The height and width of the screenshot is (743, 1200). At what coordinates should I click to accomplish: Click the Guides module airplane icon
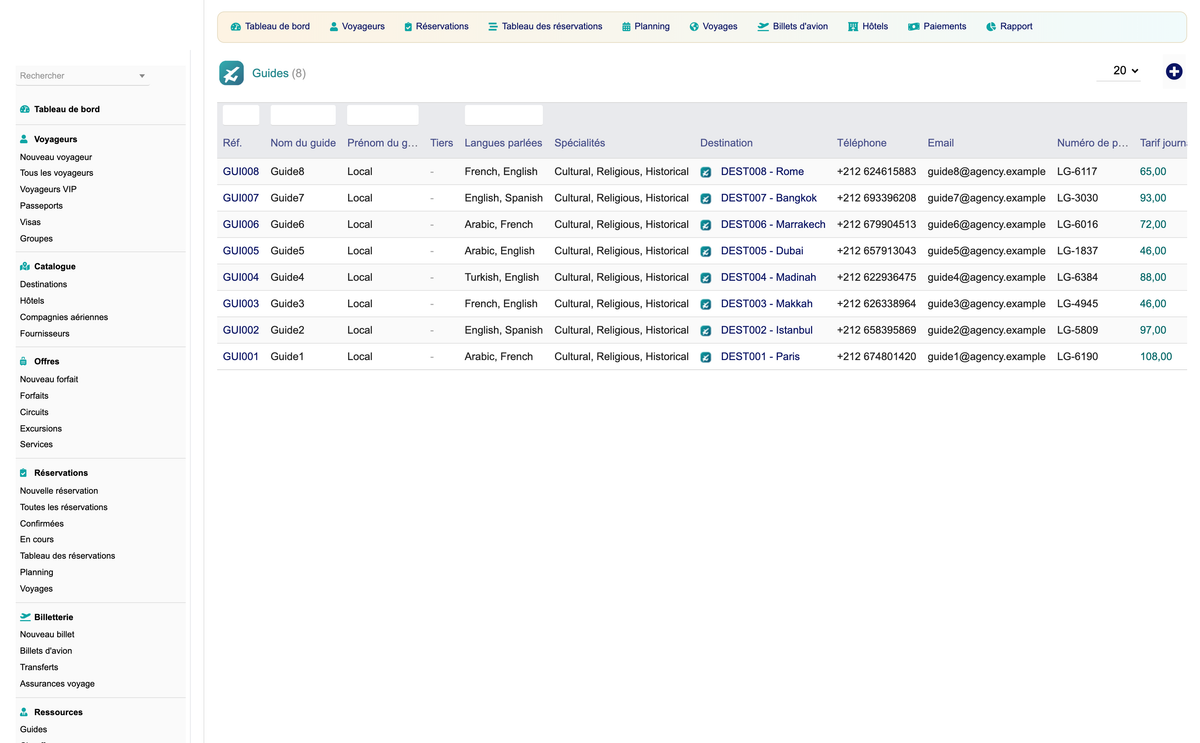coord(231,73)
